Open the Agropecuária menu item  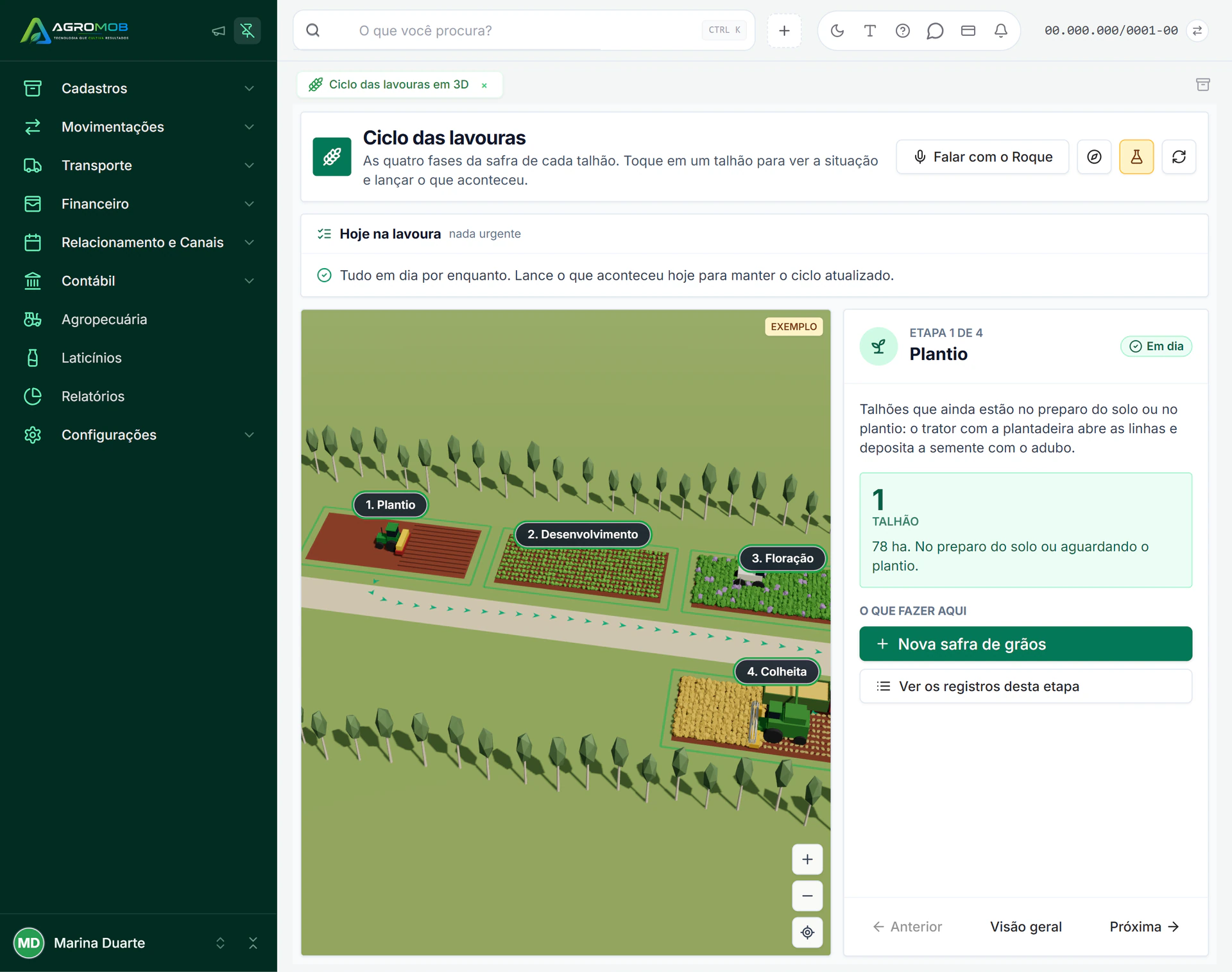pos(139,319)
